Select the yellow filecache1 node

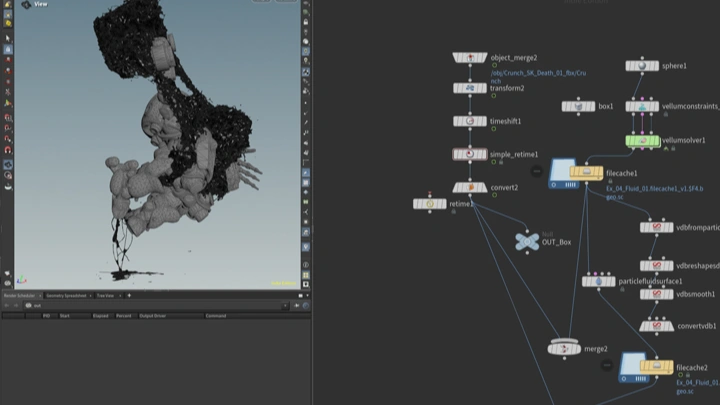point(586,173)
